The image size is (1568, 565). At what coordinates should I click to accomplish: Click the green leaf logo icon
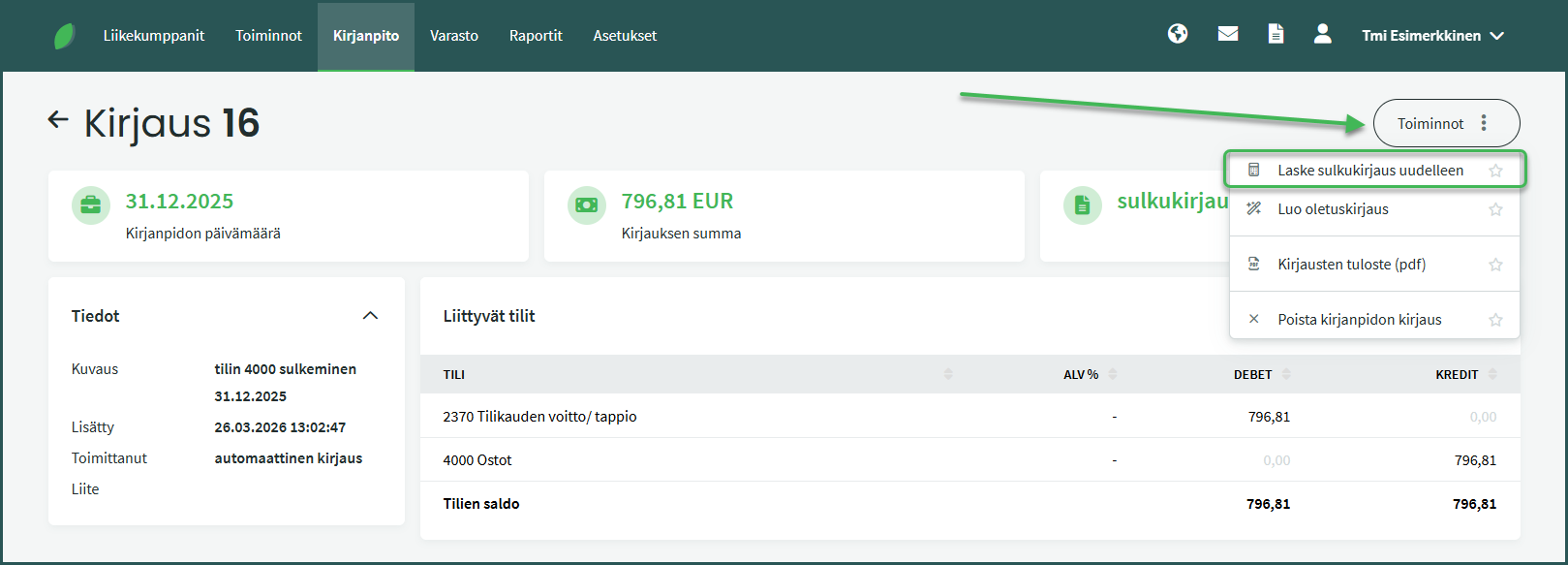pos(64,36)
